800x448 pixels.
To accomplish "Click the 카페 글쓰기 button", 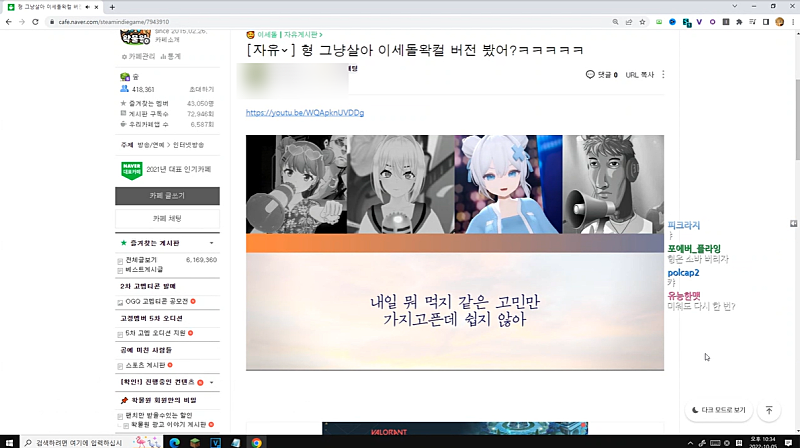I will (x=167, y=196).
